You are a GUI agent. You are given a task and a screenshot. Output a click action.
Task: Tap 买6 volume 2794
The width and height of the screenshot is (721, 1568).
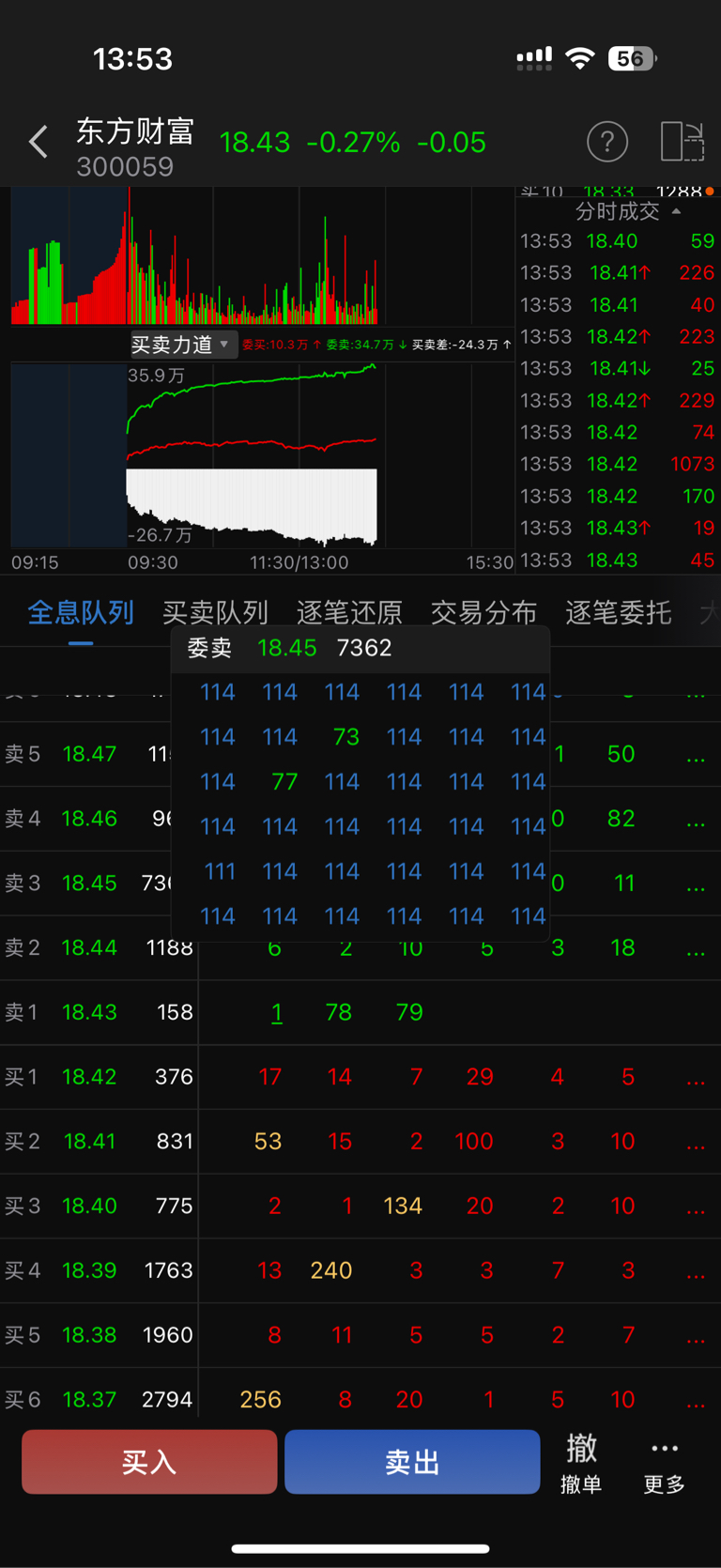[167, 1400]
